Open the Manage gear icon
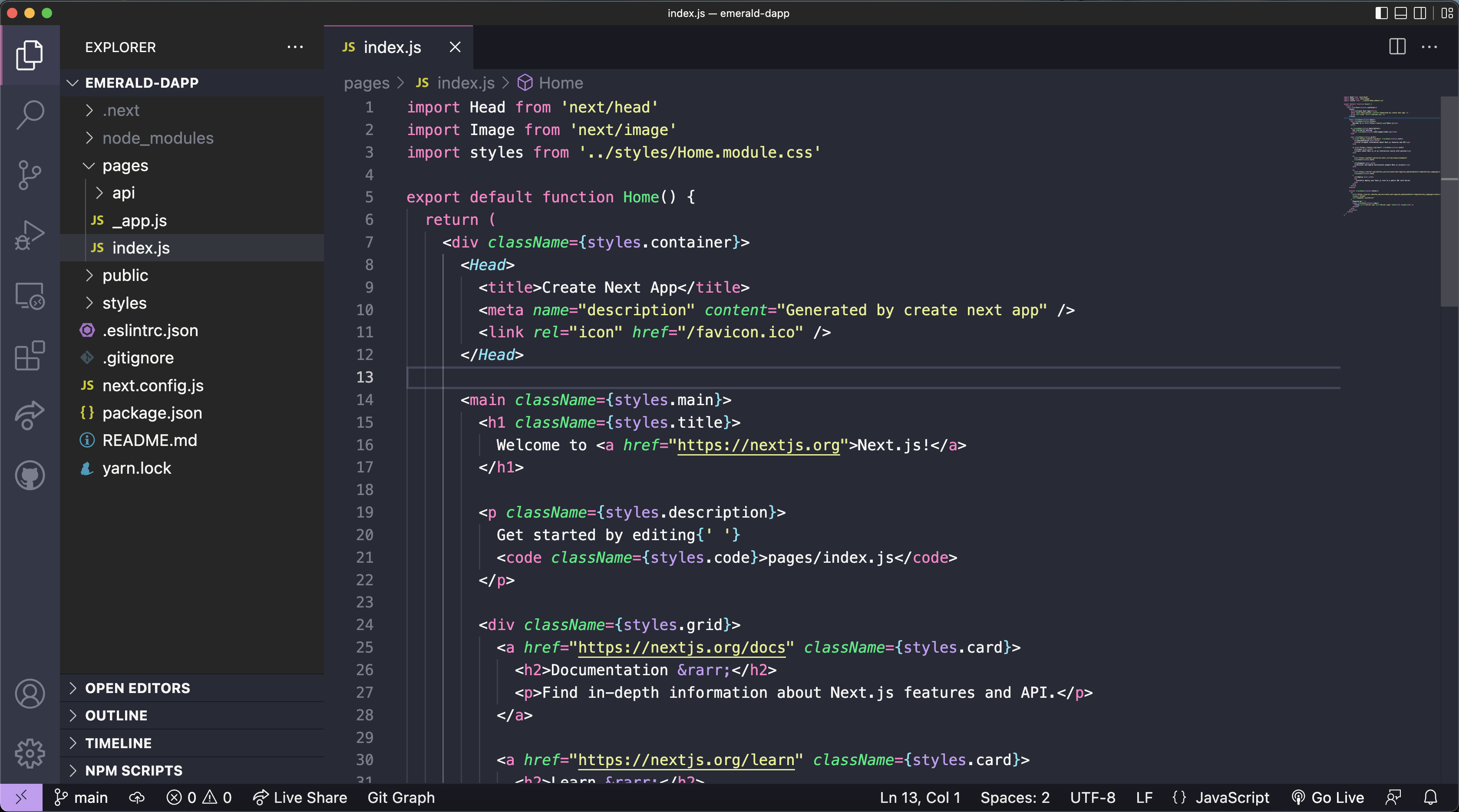 [30, 753]
